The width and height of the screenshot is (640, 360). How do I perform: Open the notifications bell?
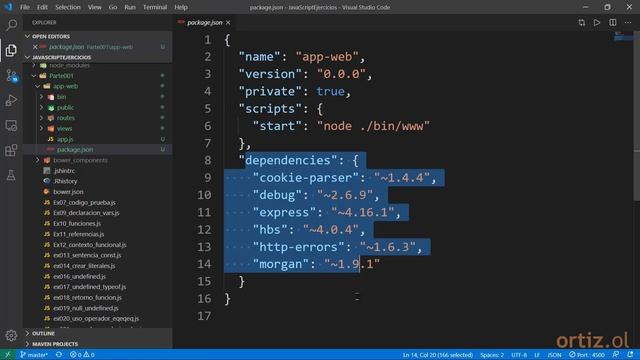[630, 355]
